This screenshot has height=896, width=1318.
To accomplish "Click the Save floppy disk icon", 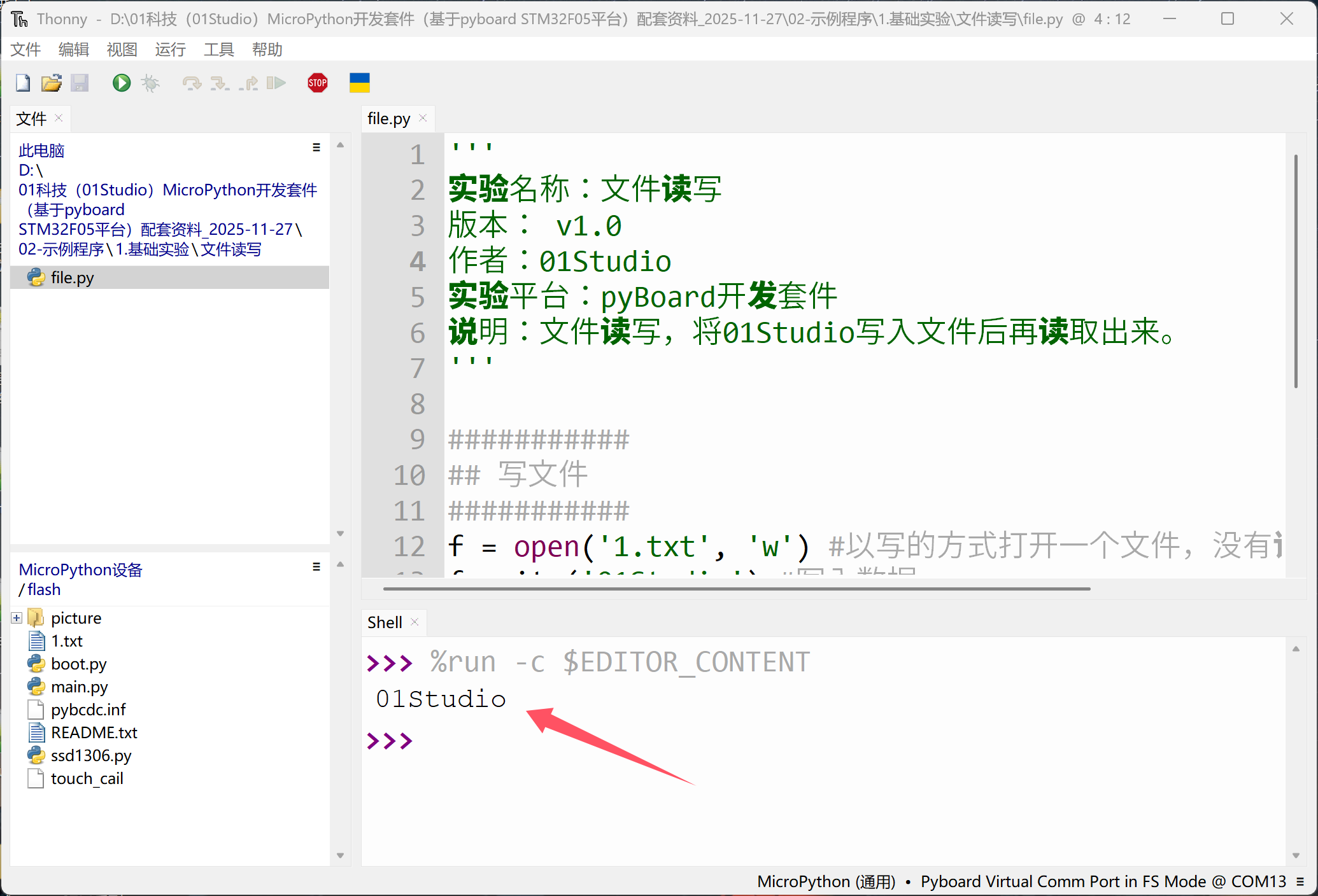I will 80,83.
